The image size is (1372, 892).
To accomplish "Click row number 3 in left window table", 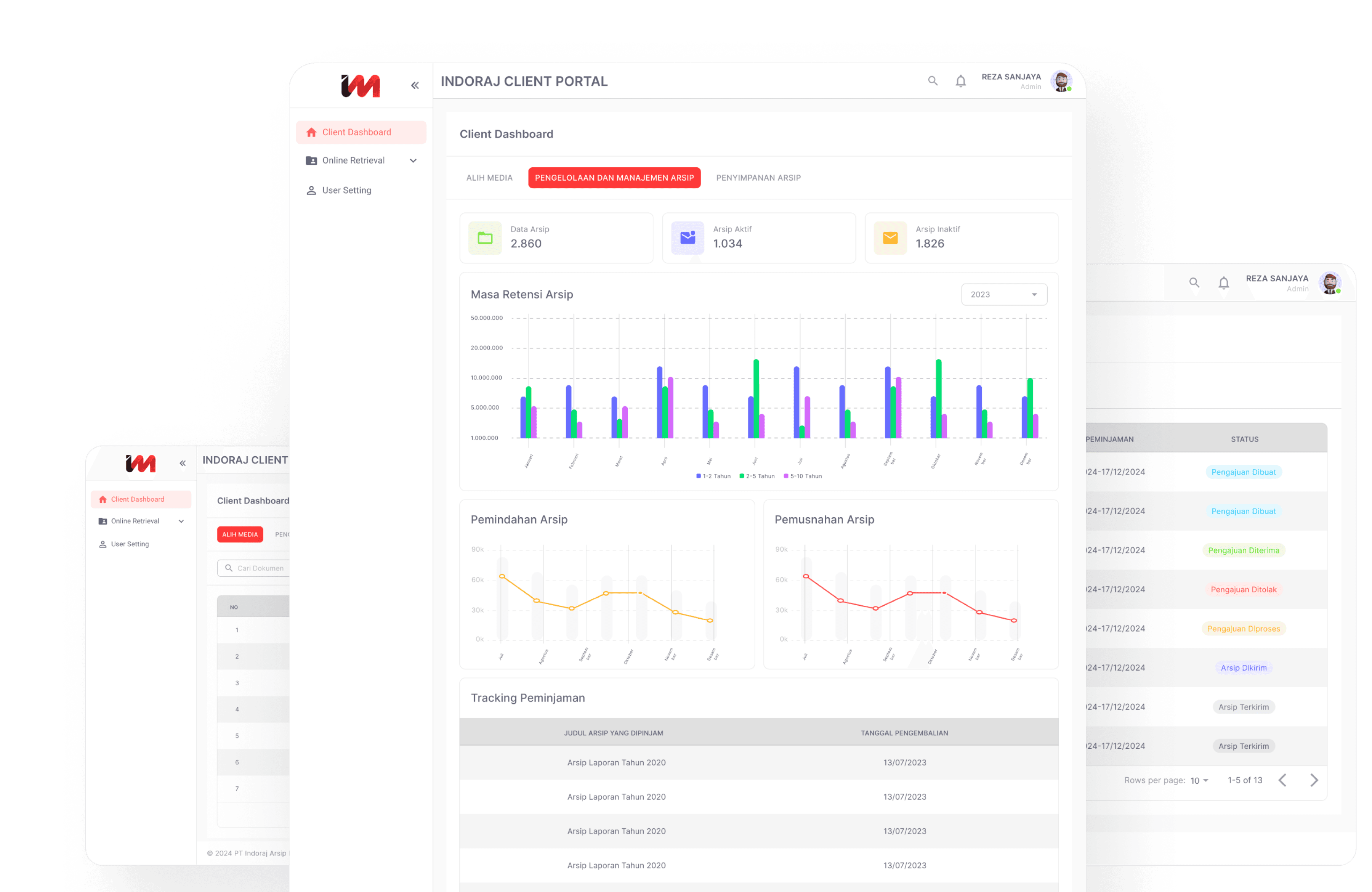I will point(236,683).
